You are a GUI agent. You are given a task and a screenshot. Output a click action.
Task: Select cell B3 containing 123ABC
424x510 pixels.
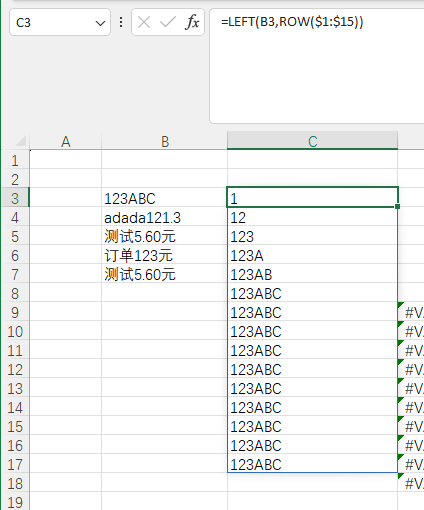click(x=165, y=199)
